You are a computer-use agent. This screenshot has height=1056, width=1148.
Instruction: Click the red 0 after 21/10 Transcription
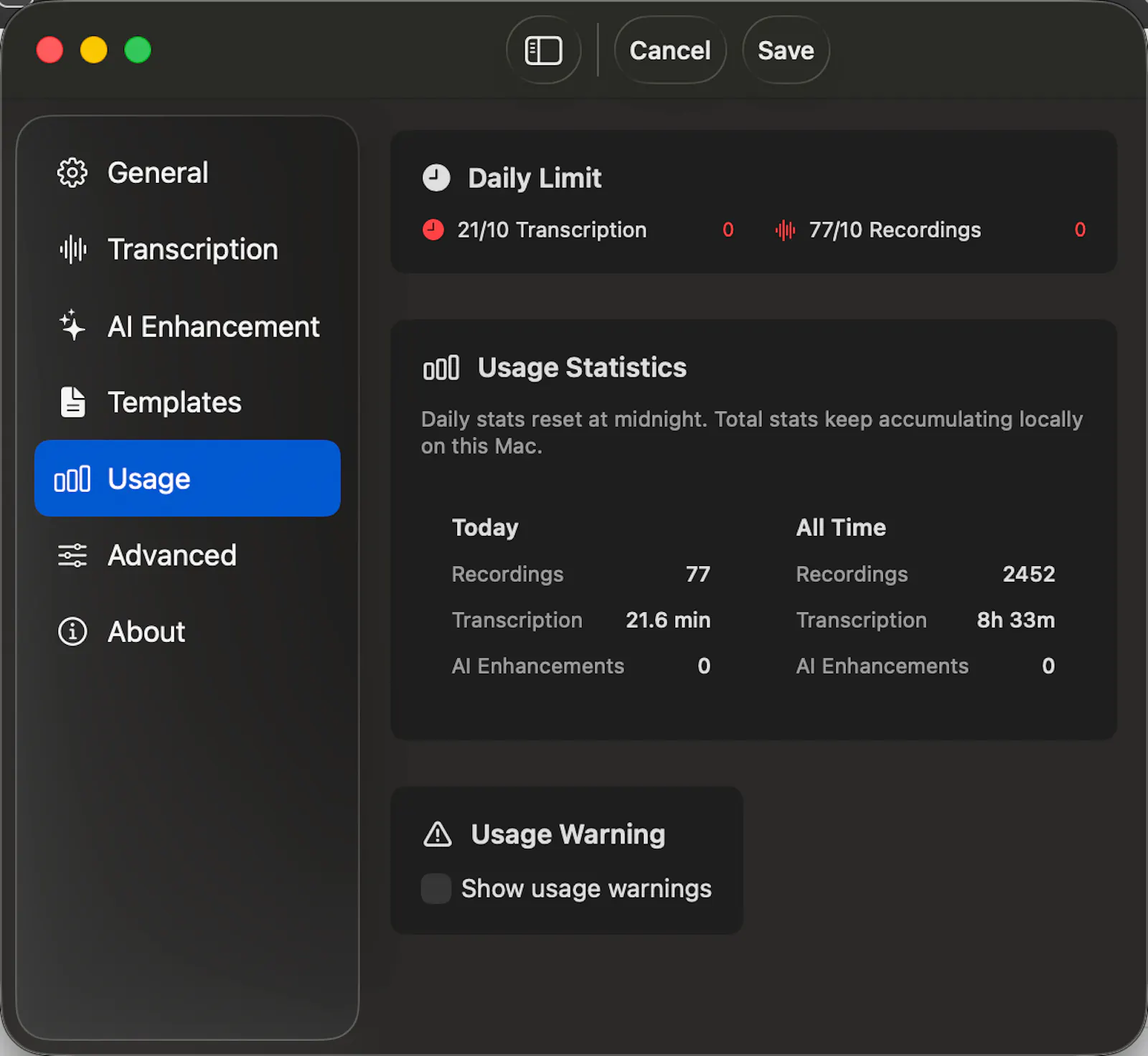728,230
